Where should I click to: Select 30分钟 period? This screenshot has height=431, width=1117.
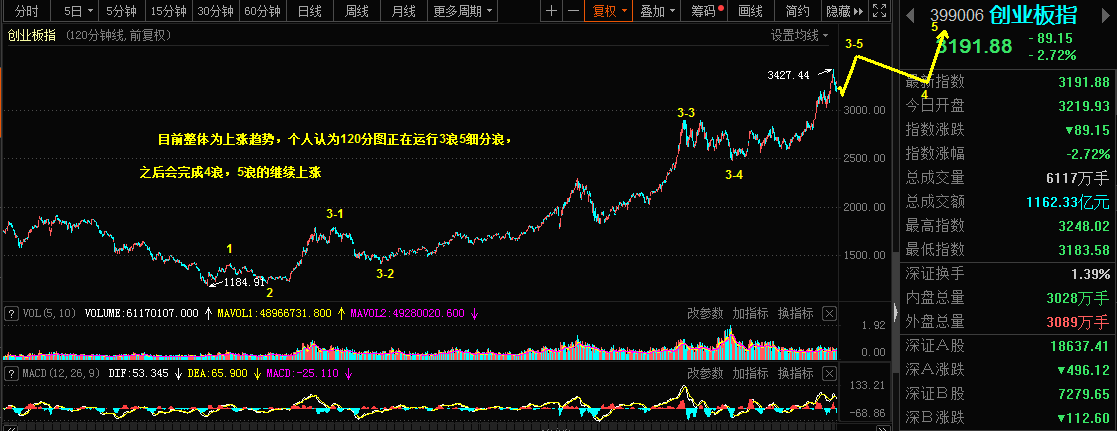215,11
